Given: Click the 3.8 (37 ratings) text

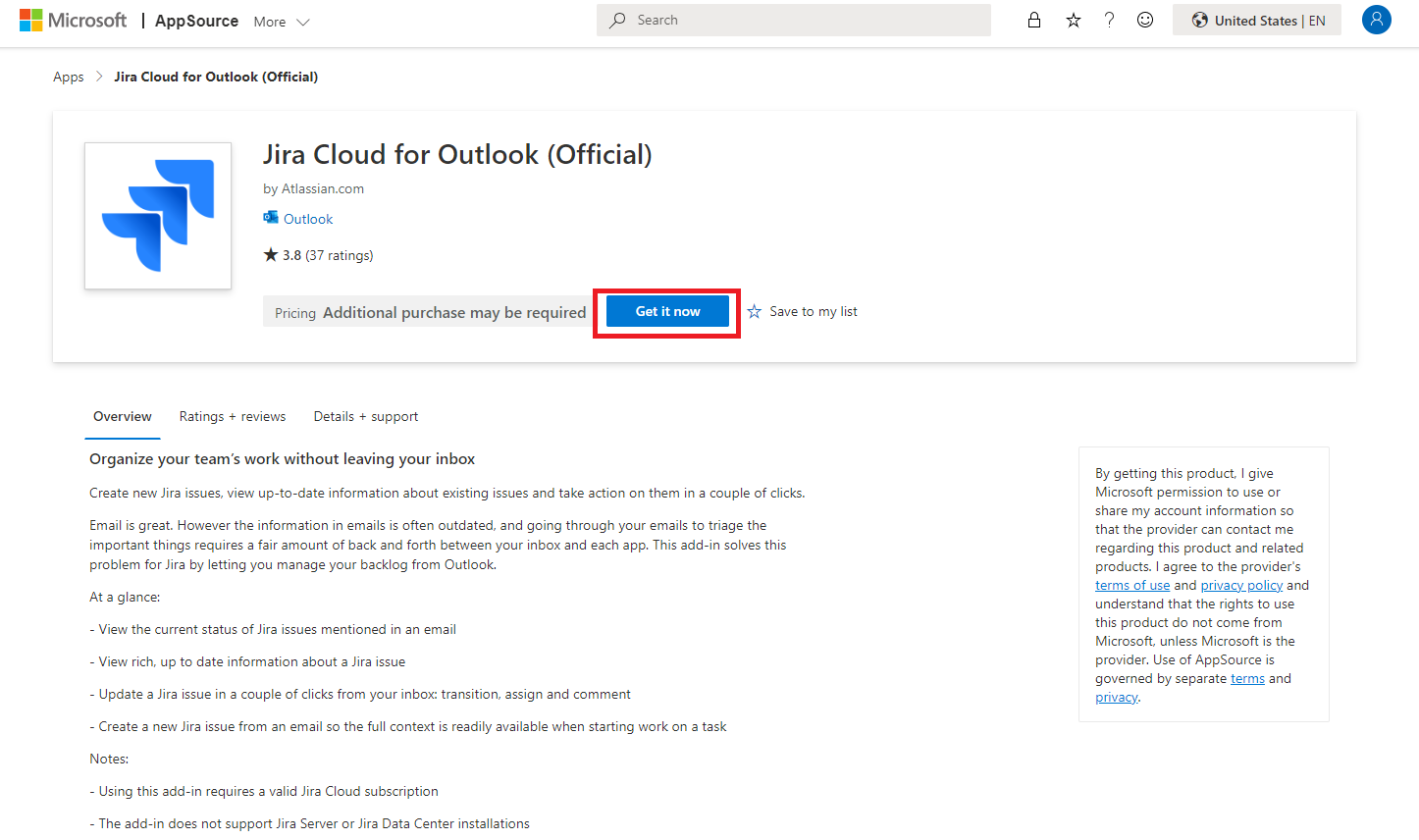Looking at the screenshot, I should pyautogui.click(x=328, y=255).
